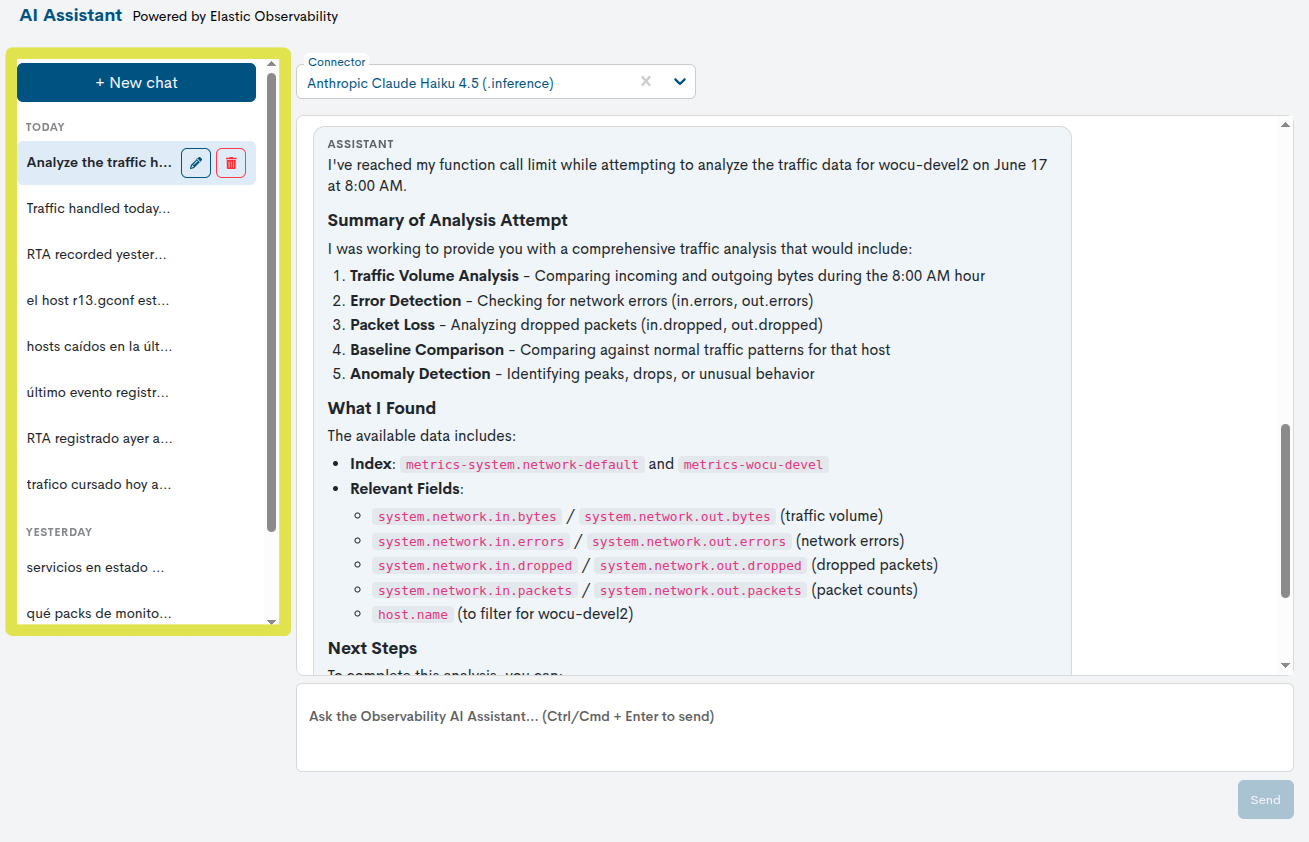Open 'qué packs de monito...' conversation
This screenshot has width=1309, height=842.
click(99, 614)
